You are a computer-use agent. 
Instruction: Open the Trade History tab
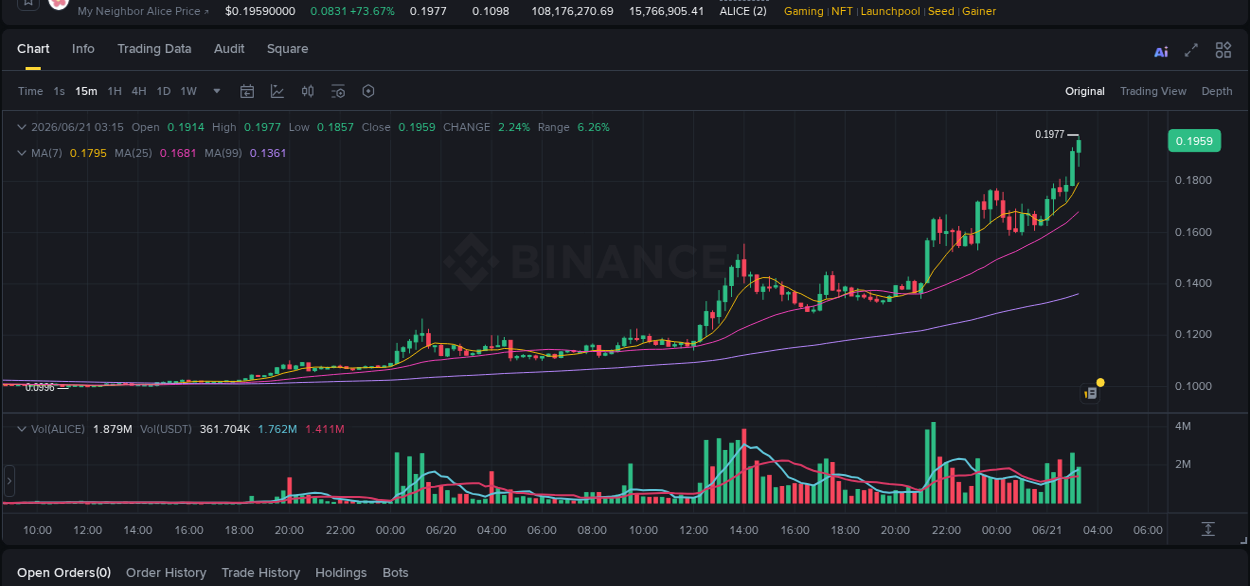click(260, 573)
